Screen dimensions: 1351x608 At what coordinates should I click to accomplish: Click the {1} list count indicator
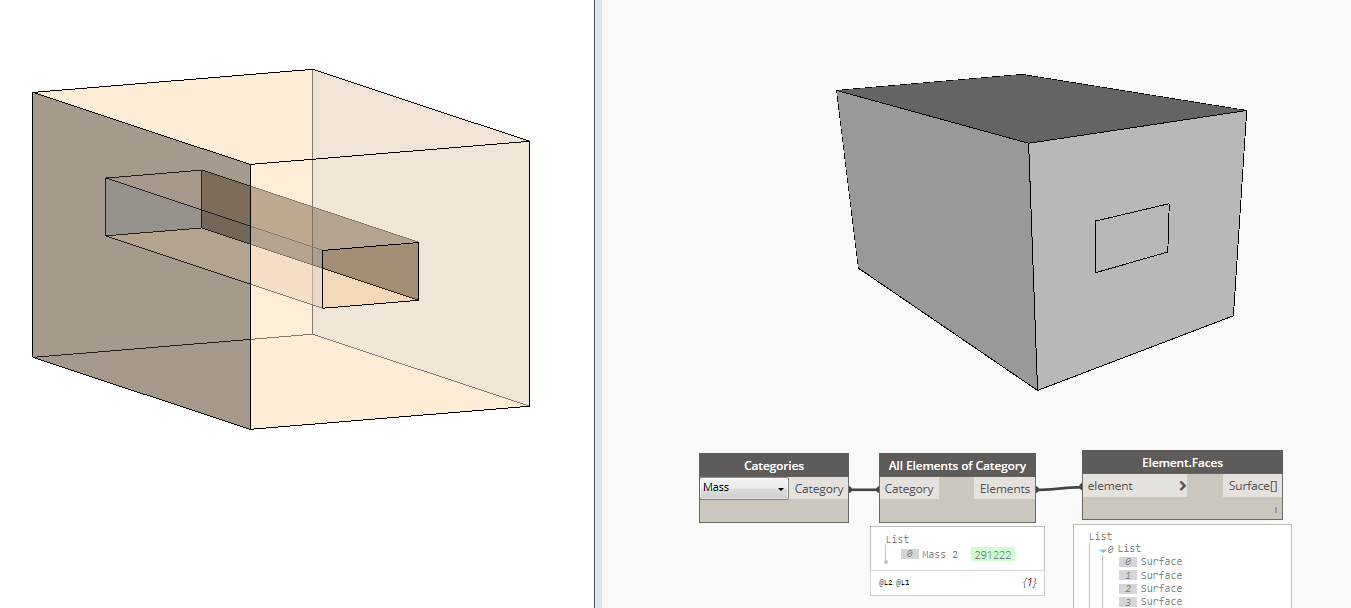[1028, 583]
